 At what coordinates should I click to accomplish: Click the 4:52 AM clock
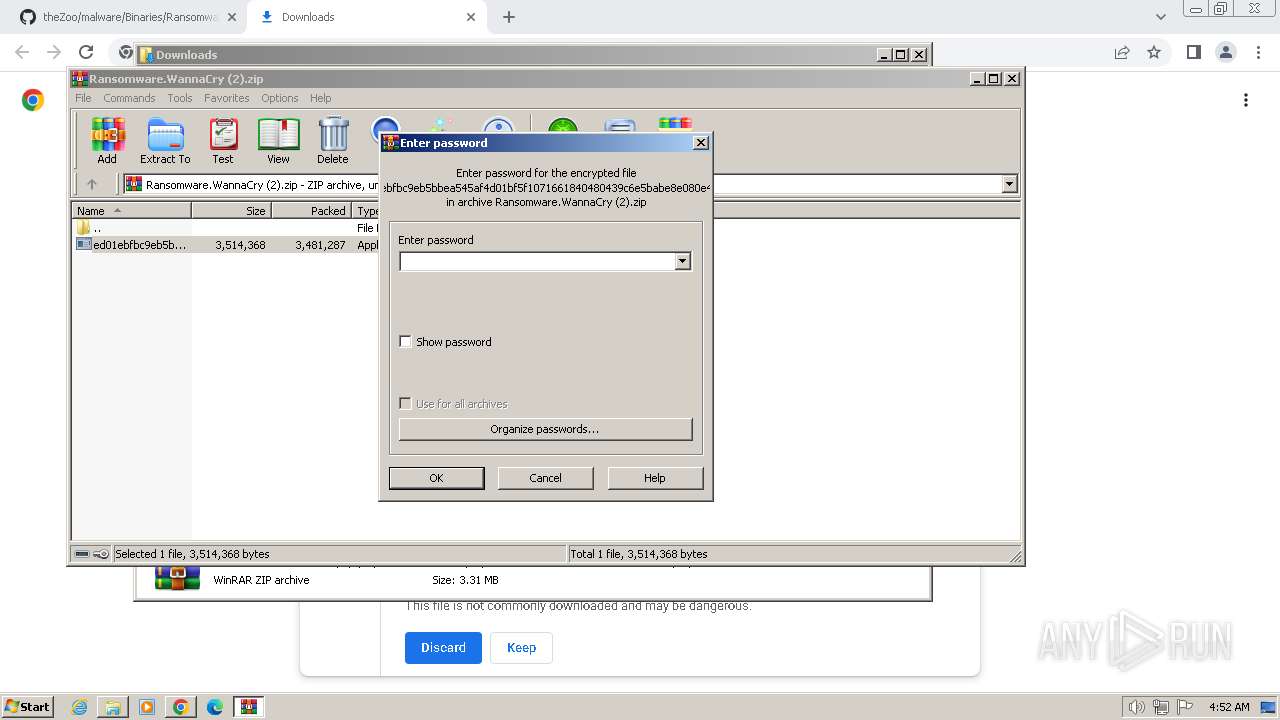click(x=1229, y=707)
